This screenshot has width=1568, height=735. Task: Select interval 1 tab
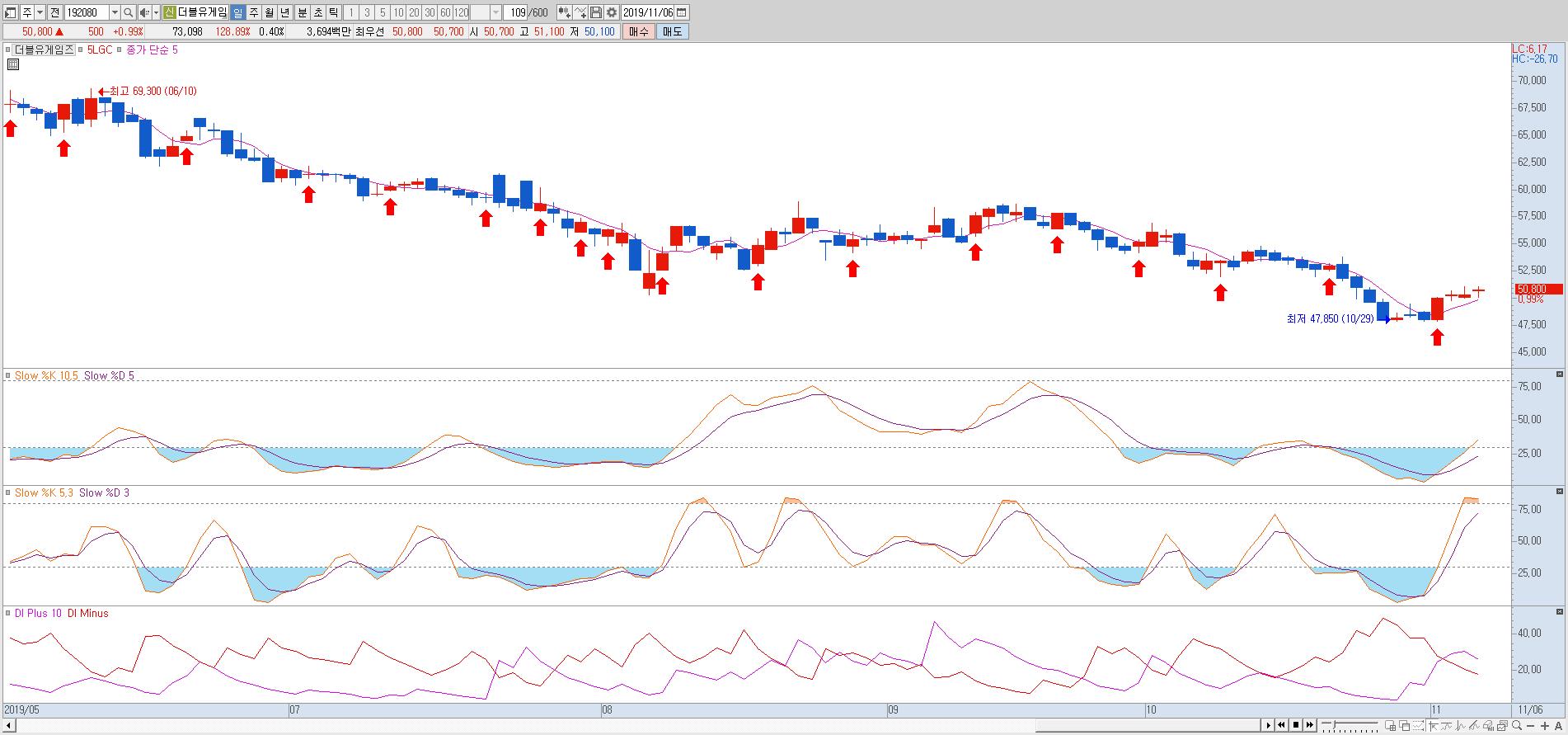pos(351,12)
